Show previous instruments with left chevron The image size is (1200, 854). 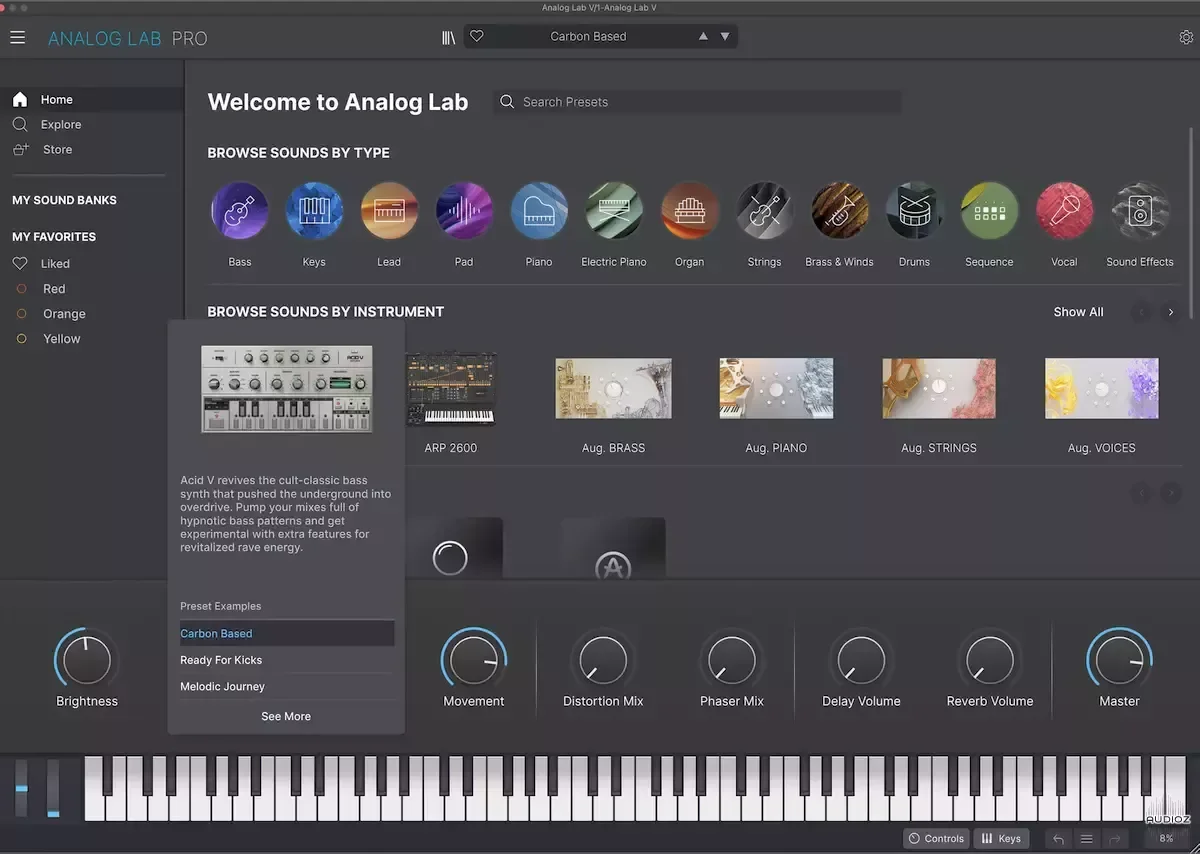click(1141, 312)
